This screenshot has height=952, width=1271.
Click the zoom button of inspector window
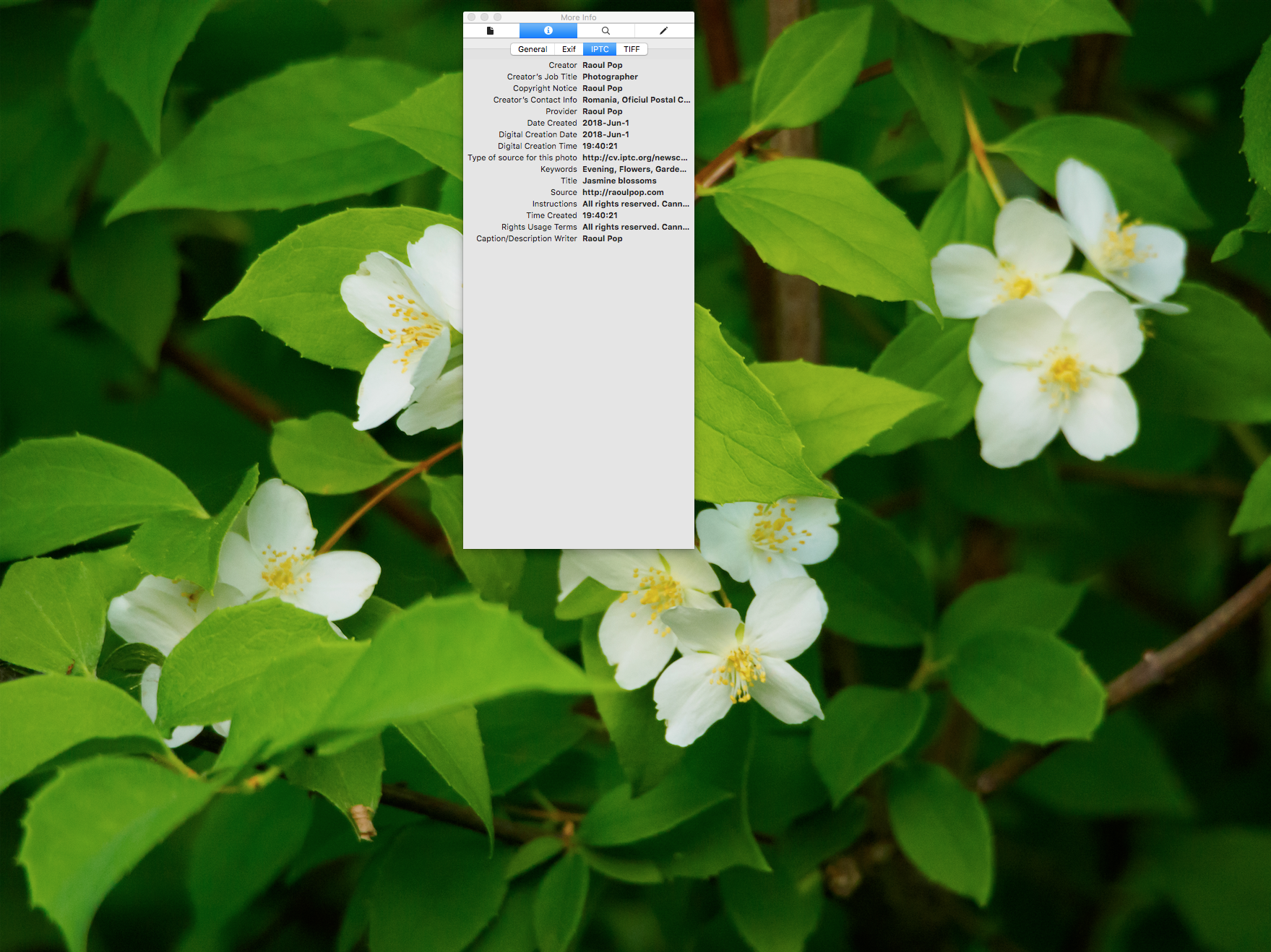(498, 17)
